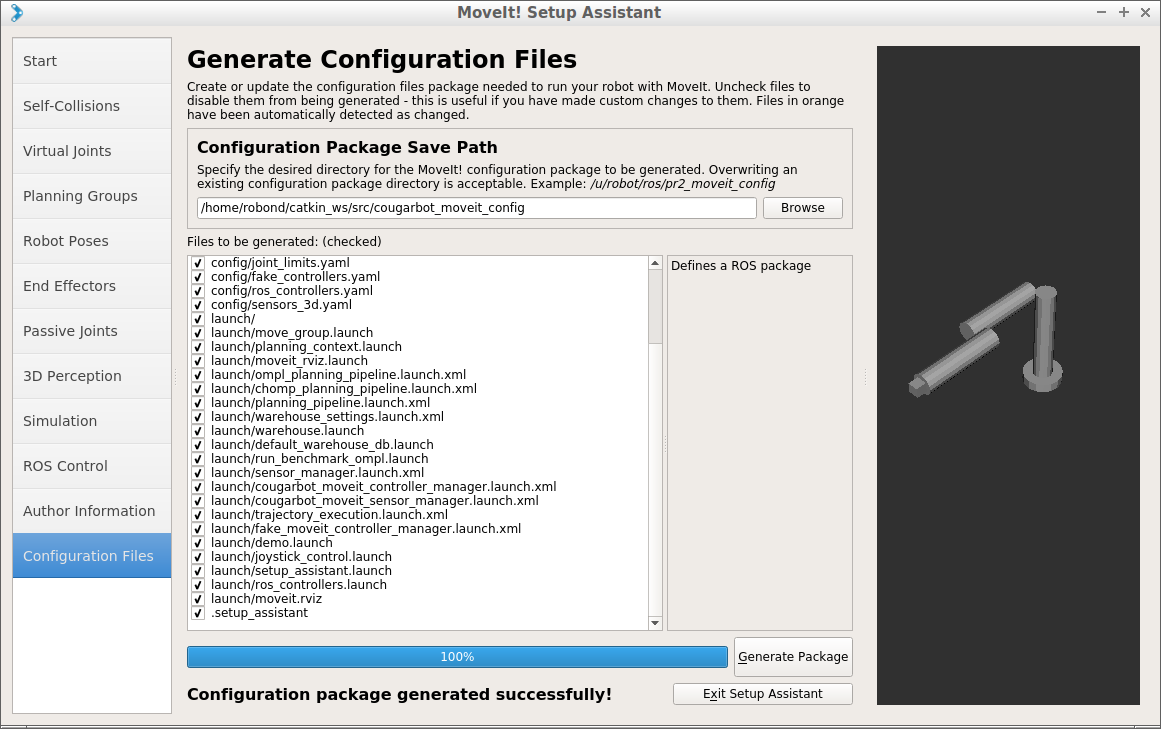The height and width of the screenshot is (729, 1161).
Task: Open the 3D Perception tab
Action: (x=92, y=376)
